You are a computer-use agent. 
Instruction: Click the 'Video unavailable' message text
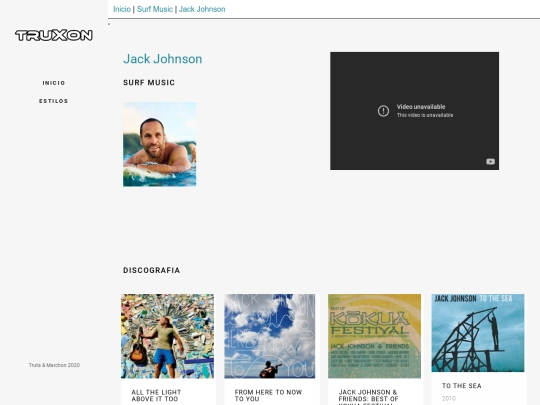click(421, 107)
